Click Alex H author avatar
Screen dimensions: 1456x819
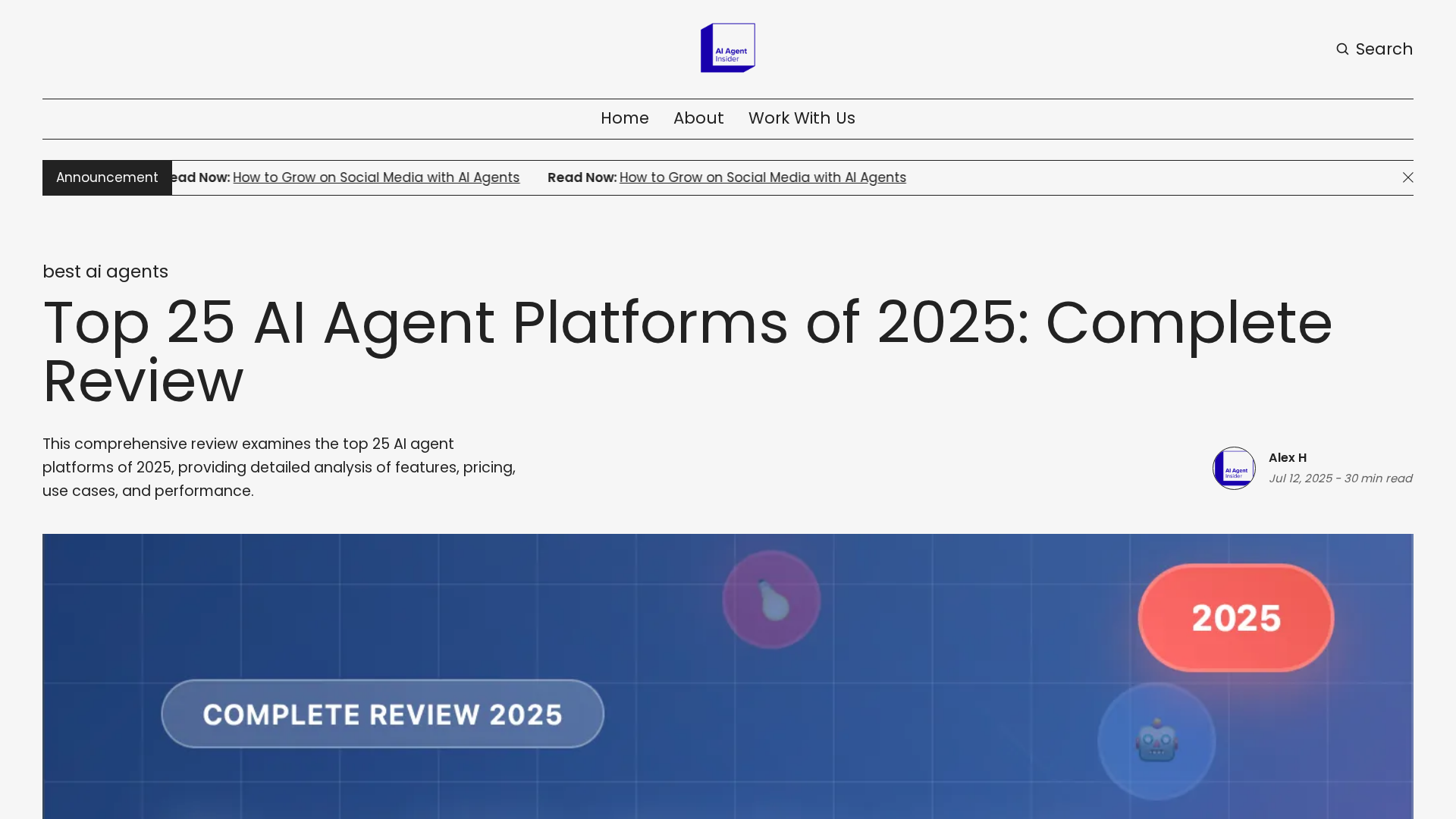coord(1234,468)
